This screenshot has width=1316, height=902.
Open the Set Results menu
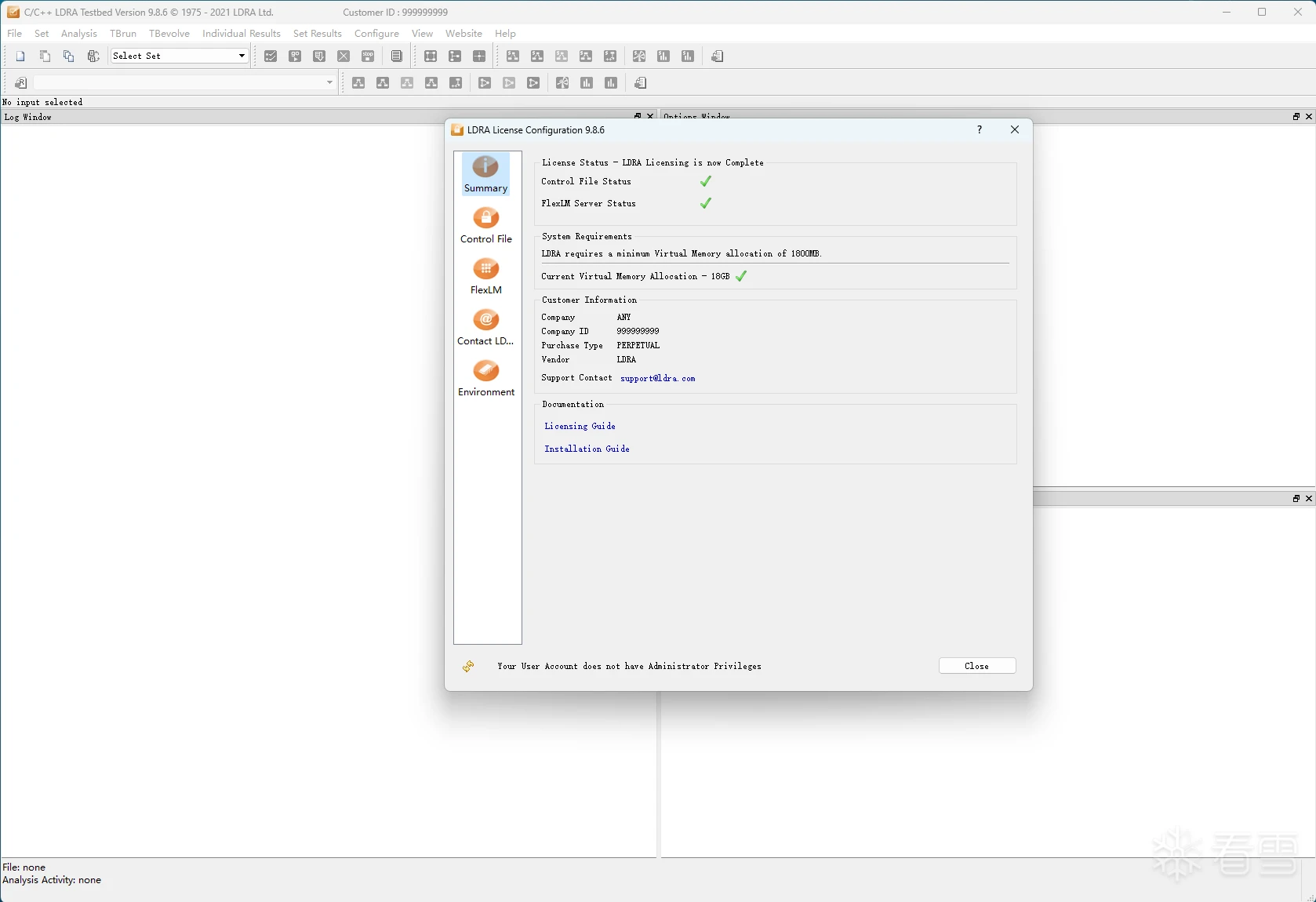click(318, 34)
